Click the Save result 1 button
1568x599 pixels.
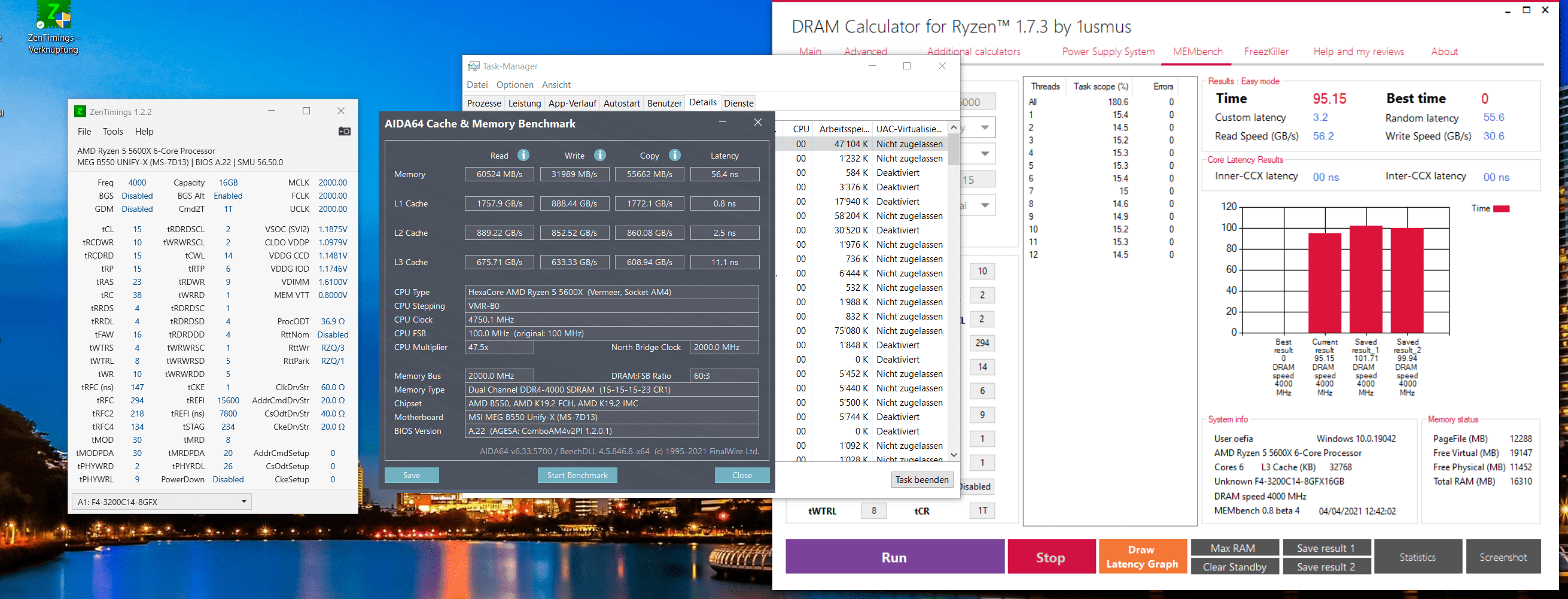tap(1326, 548)
